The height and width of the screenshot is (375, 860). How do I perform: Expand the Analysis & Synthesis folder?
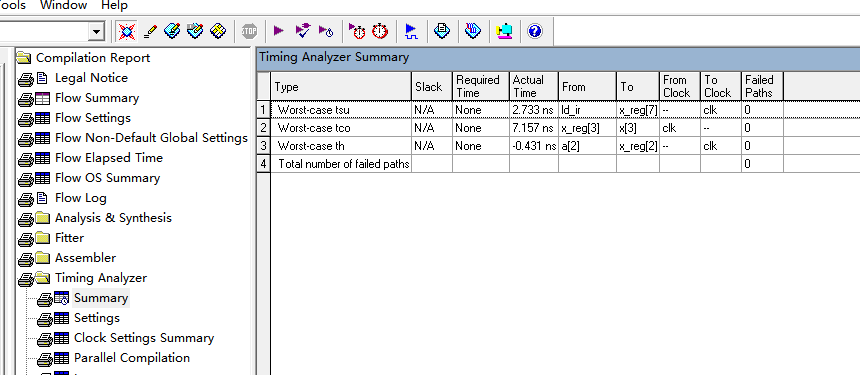pyautogui.click(x=113, y=218)
